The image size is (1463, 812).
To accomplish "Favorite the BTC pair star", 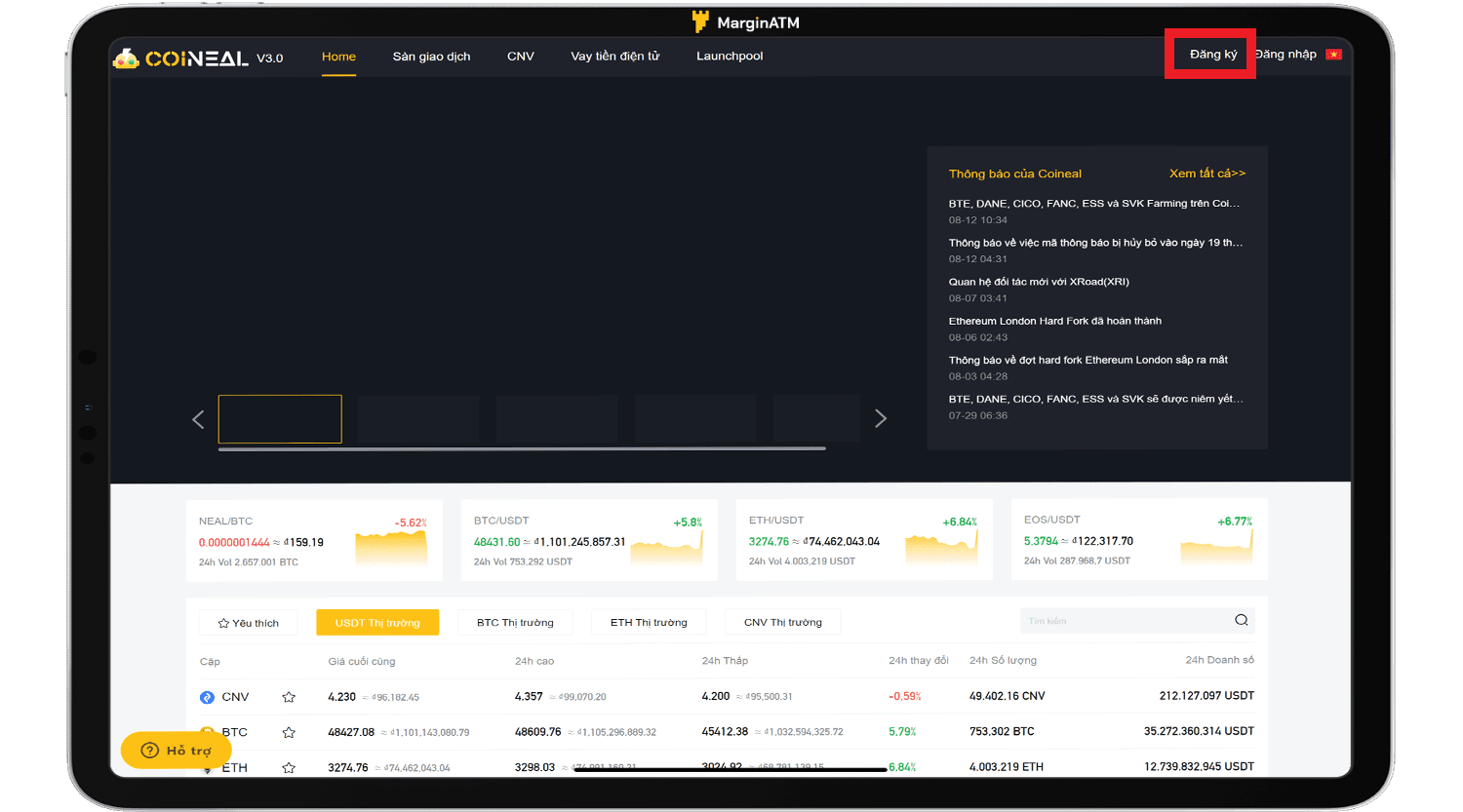I will (x=289, y=732).
